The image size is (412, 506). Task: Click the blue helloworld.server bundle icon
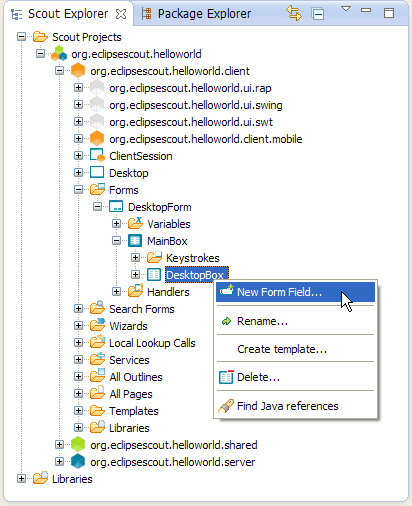[x=78, y=461]
